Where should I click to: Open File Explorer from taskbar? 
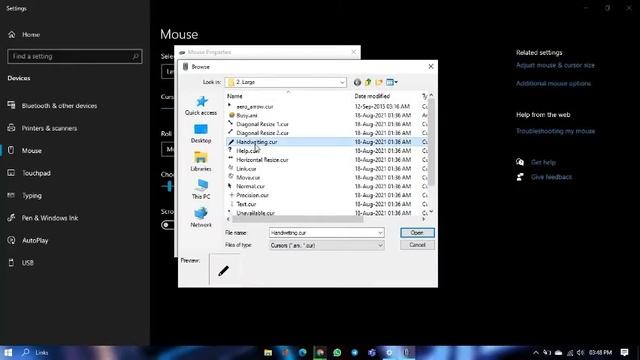click(x=268, y=352)
